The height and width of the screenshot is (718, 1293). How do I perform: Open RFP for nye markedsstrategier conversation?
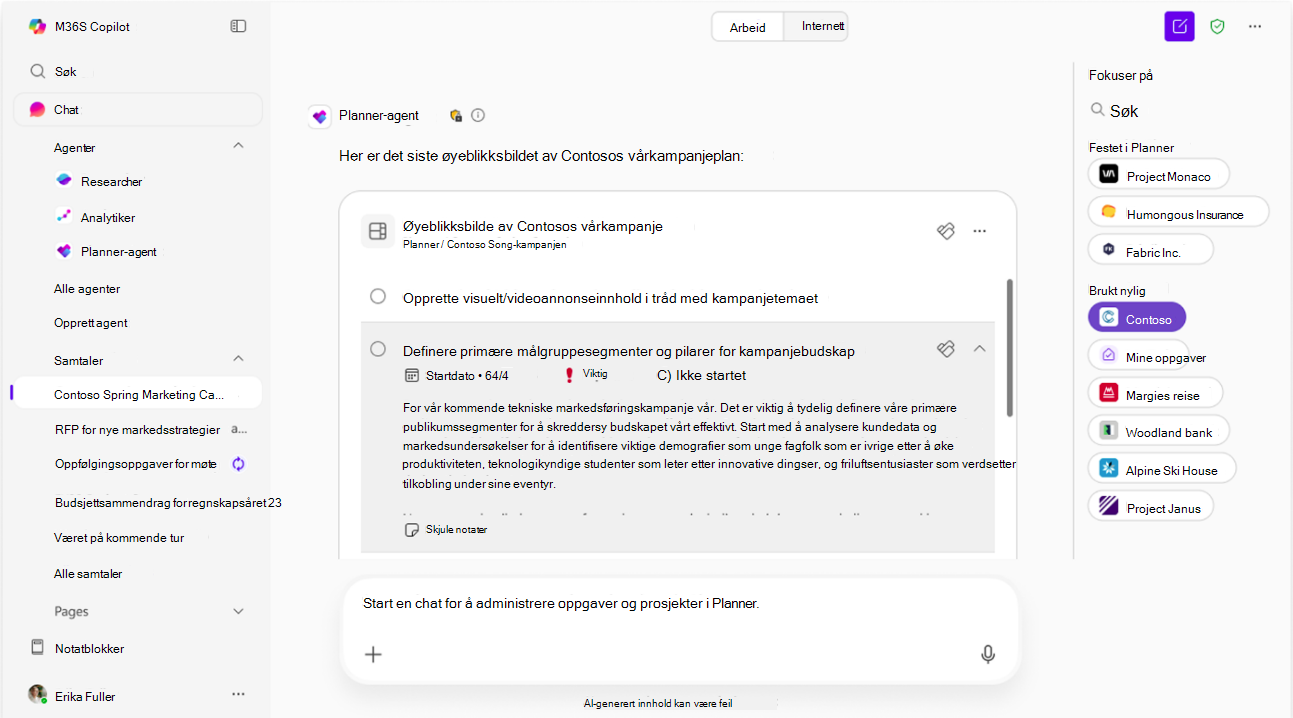click(x=137, y=430)
